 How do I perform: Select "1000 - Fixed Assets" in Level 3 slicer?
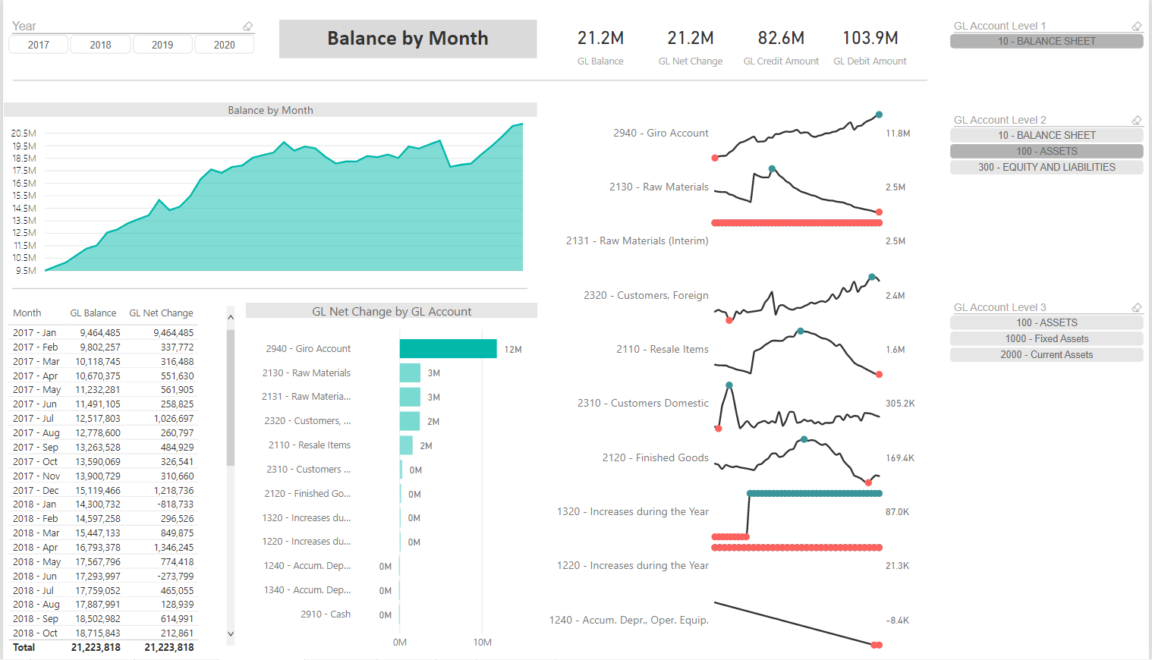pos(1046,338)
